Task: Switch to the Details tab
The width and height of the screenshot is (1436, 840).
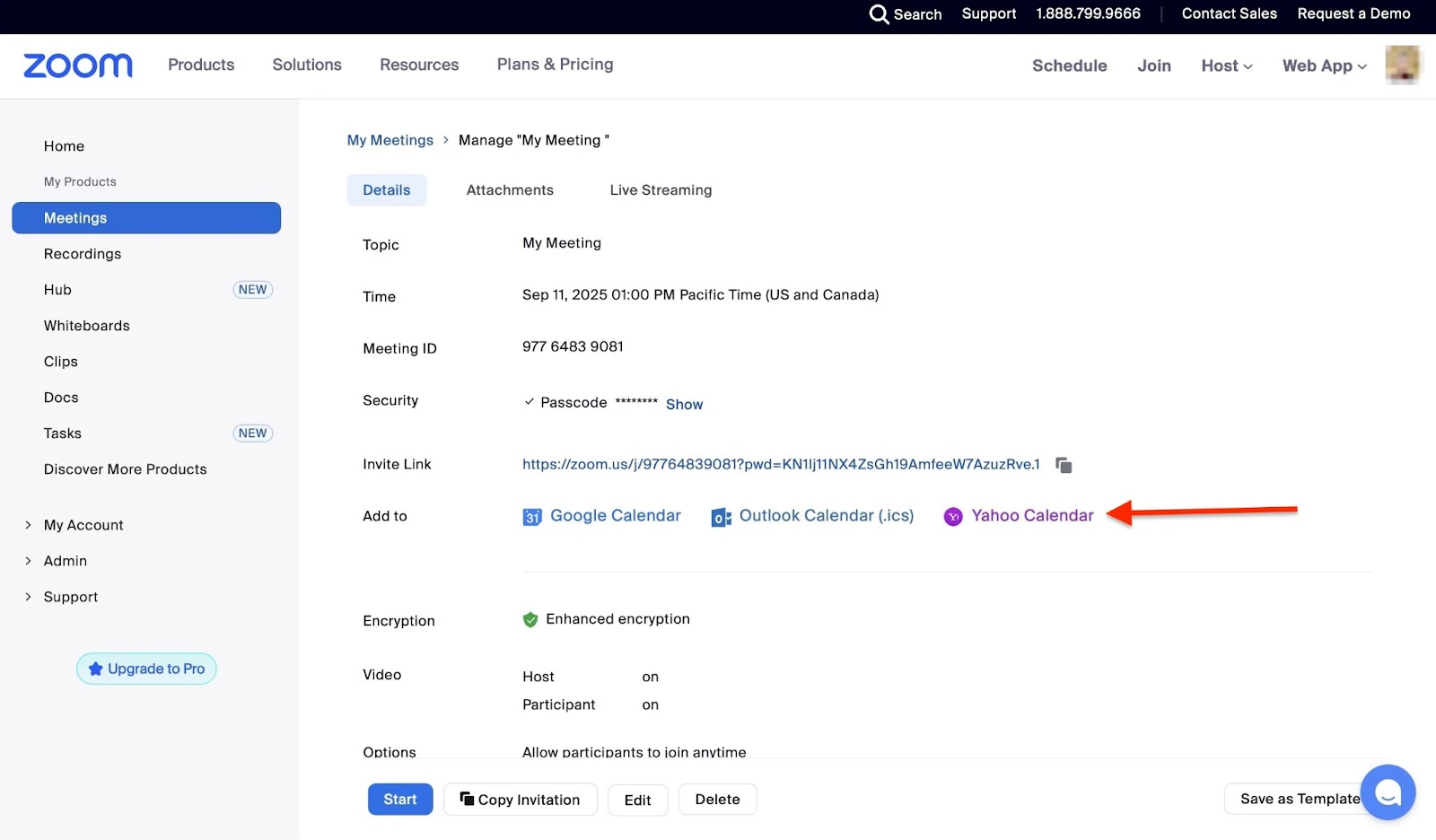Action: click(387, 190)
